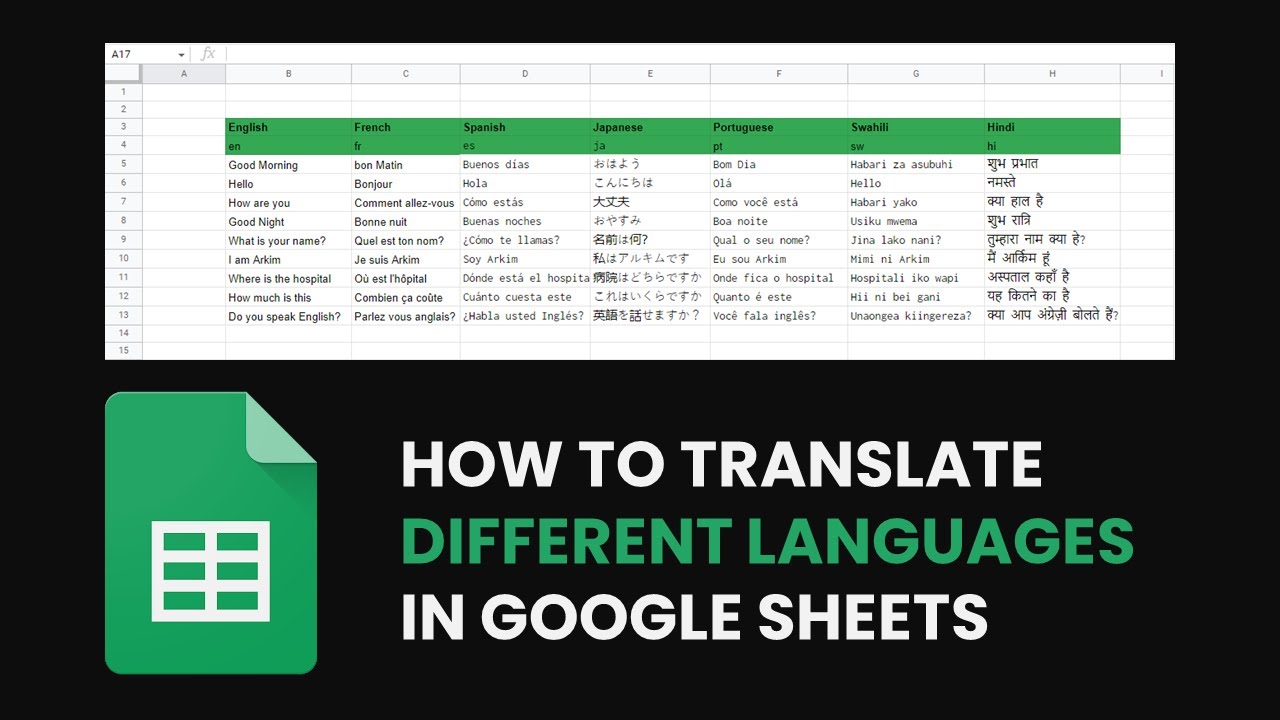1280x720 pixels.
Task: Select the "Do you speak English?" cell
Action: tap(288, 317)
